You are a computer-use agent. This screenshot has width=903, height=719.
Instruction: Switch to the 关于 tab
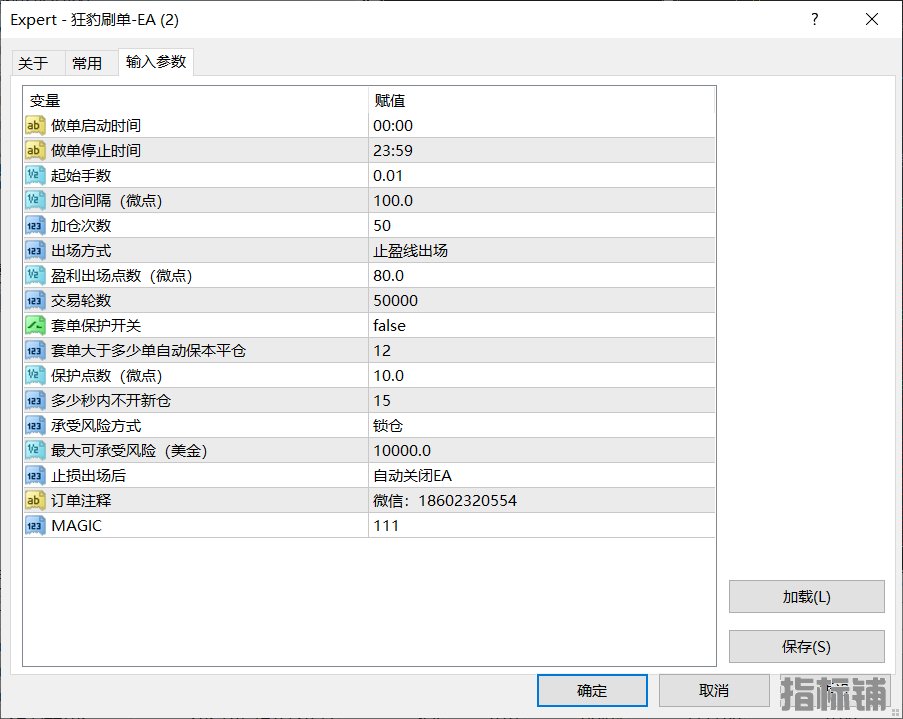(x=34, y=63)
